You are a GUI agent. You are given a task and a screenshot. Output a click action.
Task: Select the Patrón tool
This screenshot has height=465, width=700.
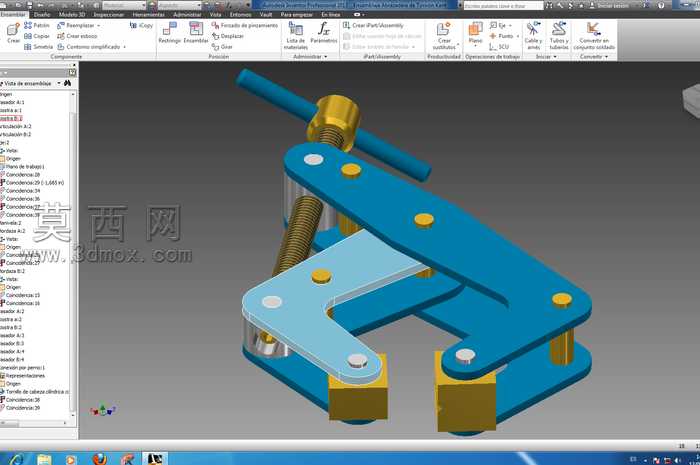37,25
